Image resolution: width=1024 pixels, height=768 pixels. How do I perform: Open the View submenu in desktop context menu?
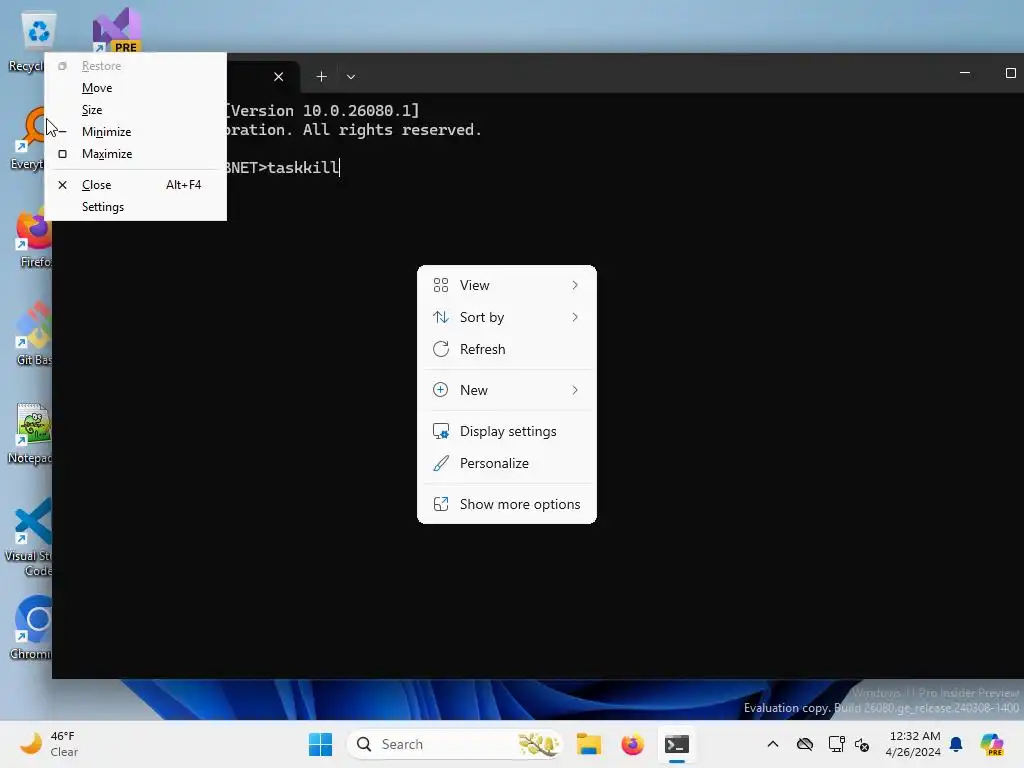tap(506, 285)
